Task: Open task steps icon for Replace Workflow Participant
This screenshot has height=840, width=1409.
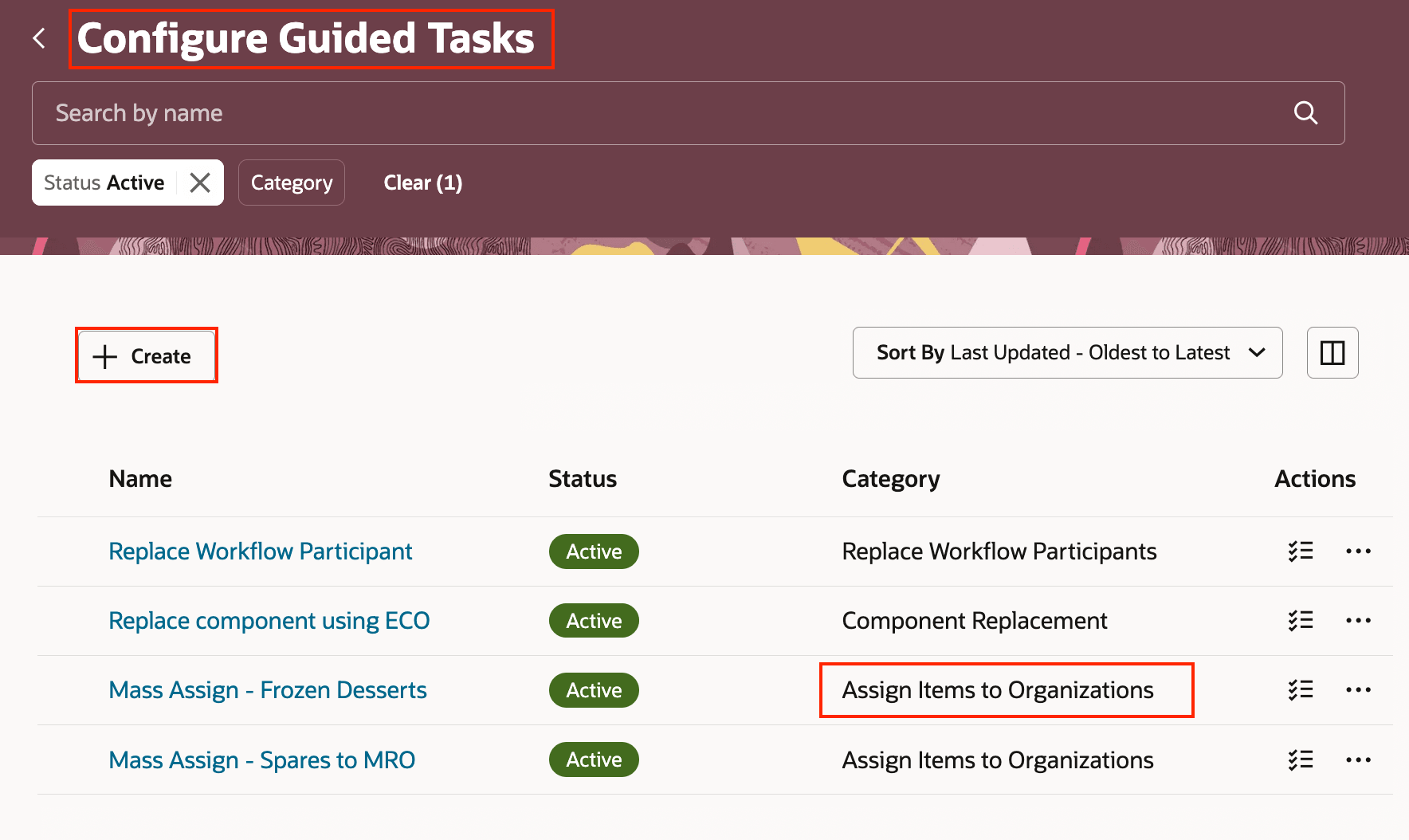Action: pyautogui.click(x=1301, y=551)
